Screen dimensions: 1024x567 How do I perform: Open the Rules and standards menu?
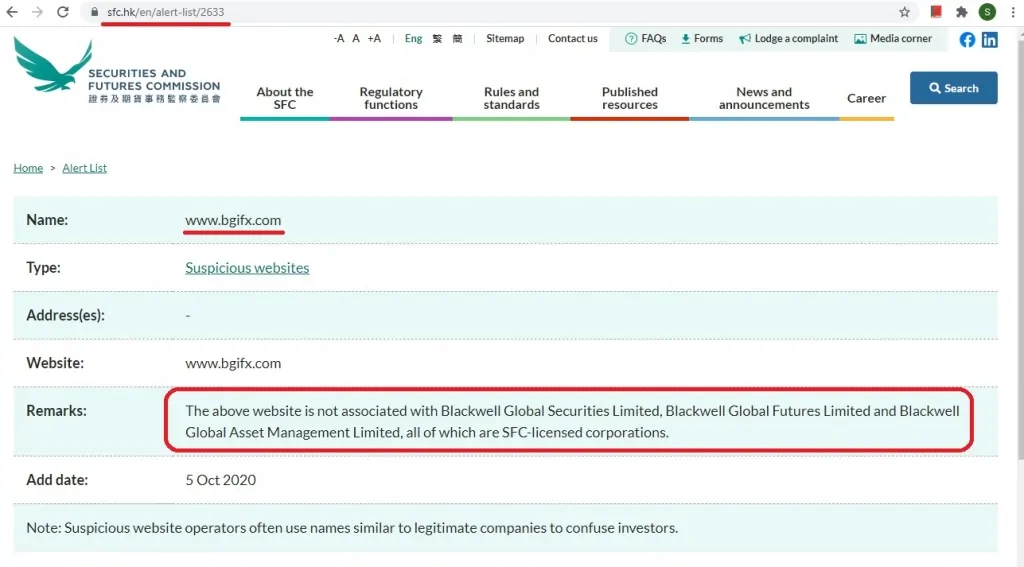point(511,98)
